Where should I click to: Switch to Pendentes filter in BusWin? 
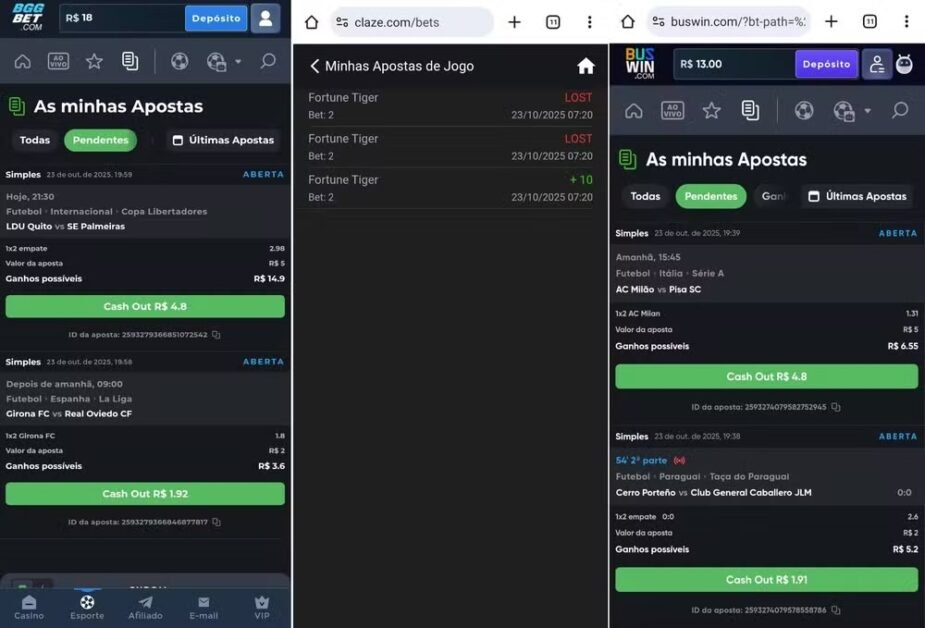[x=710, y=196]
